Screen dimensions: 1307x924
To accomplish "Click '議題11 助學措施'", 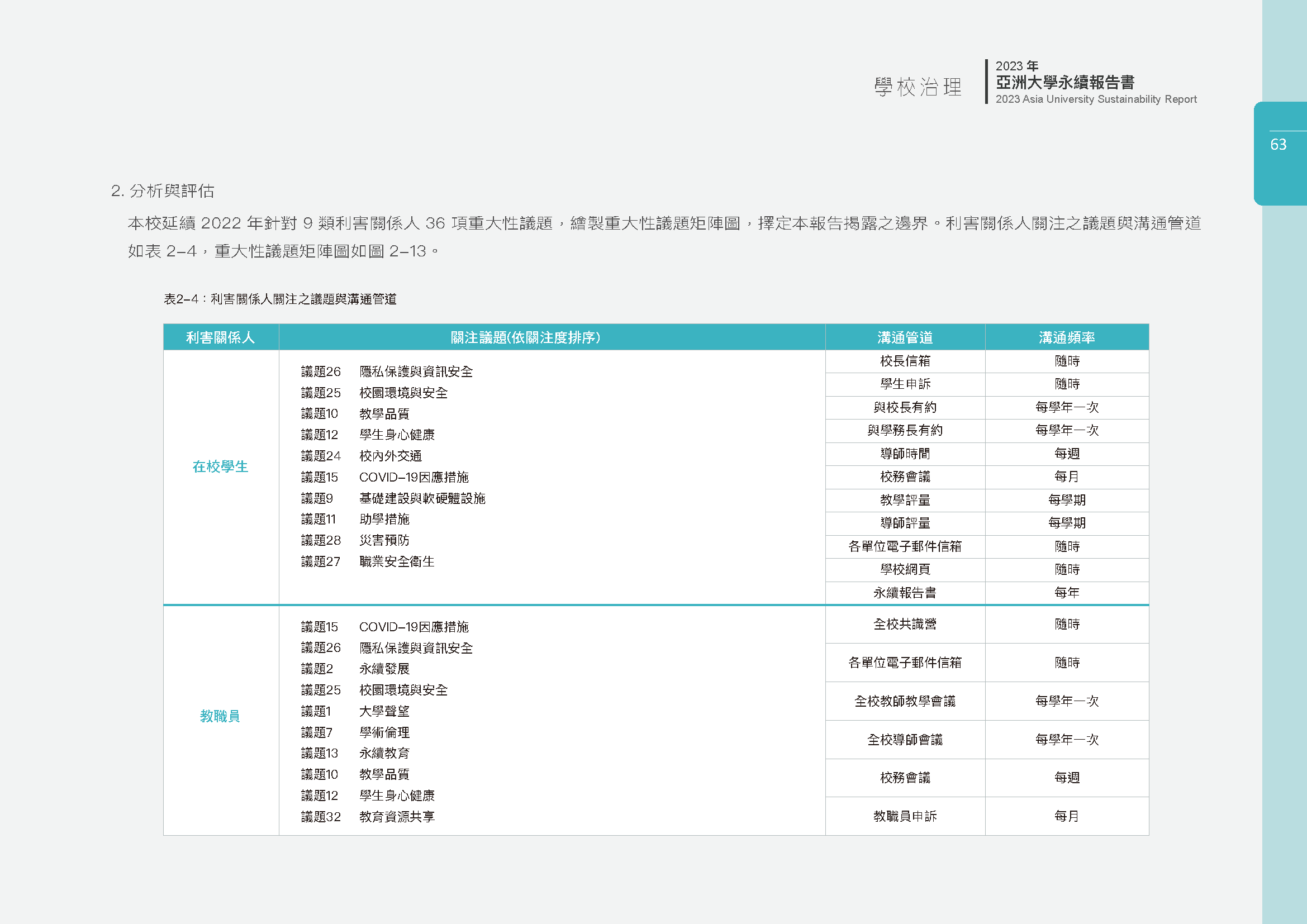I will (x=355, y=519).
